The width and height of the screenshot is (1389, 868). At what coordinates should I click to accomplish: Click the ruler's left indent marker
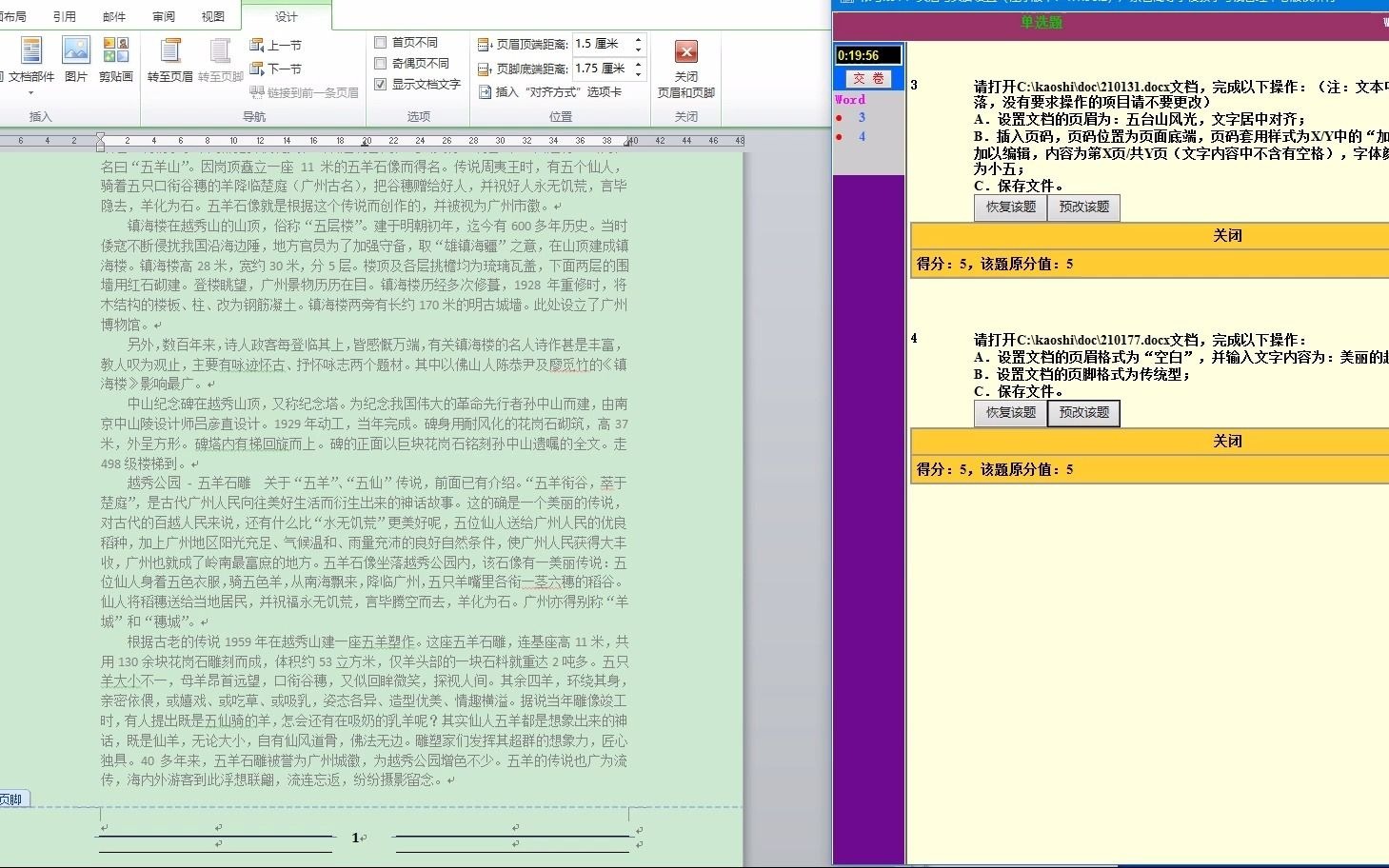[x=101, y=143]
